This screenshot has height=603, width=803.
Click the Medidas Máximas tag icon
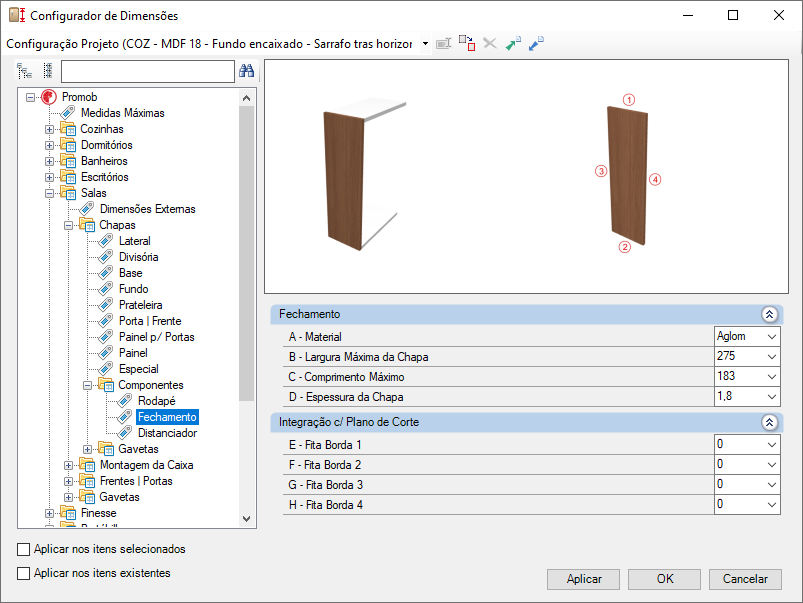coord(68,113)
